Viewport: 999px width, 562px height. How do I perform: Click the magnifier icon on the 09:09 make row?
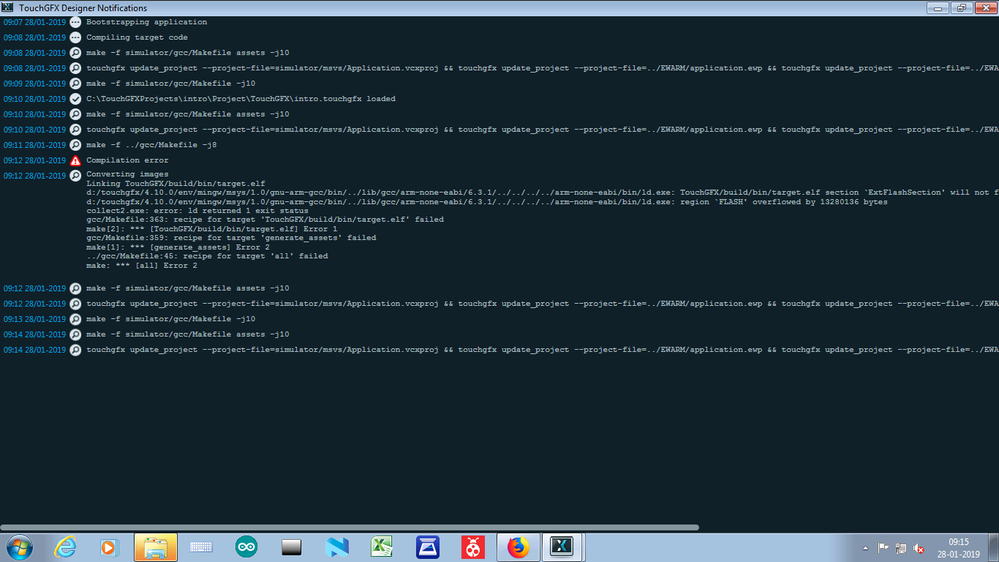tap(75, 83)
